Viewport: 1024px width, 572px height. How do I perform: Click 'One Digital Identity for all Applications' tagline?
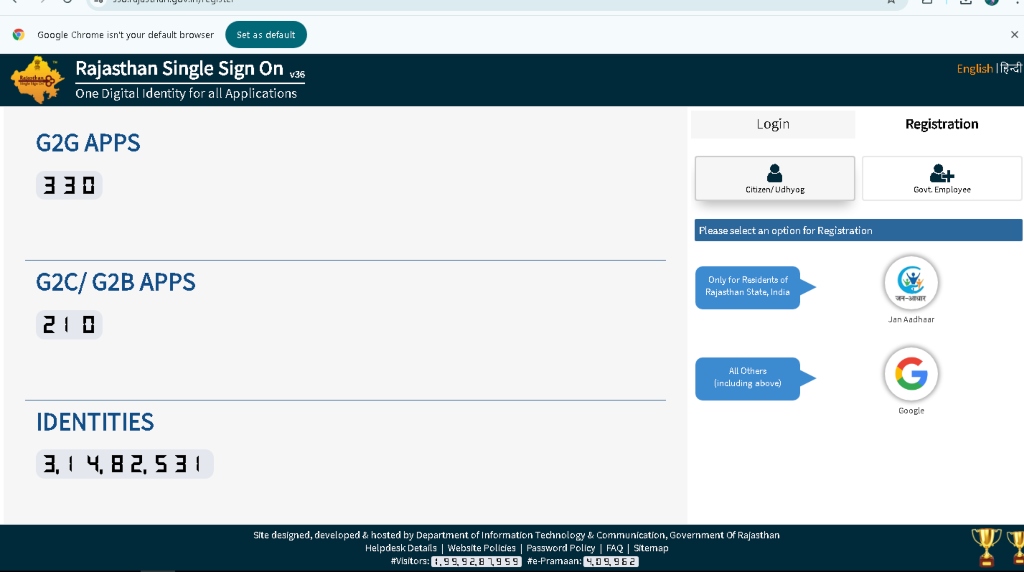186,93
